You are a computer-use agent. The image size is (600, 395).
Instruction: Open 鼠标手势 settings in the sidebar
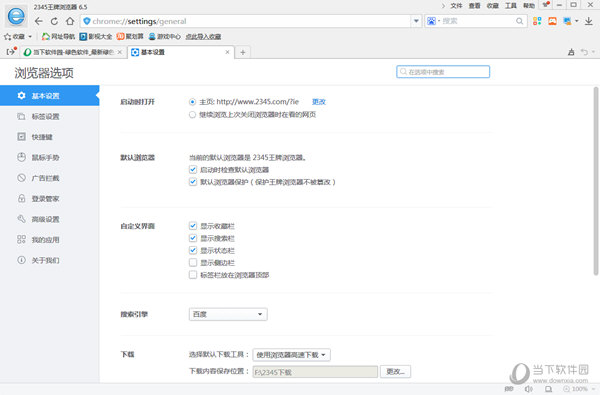(50, 157)
